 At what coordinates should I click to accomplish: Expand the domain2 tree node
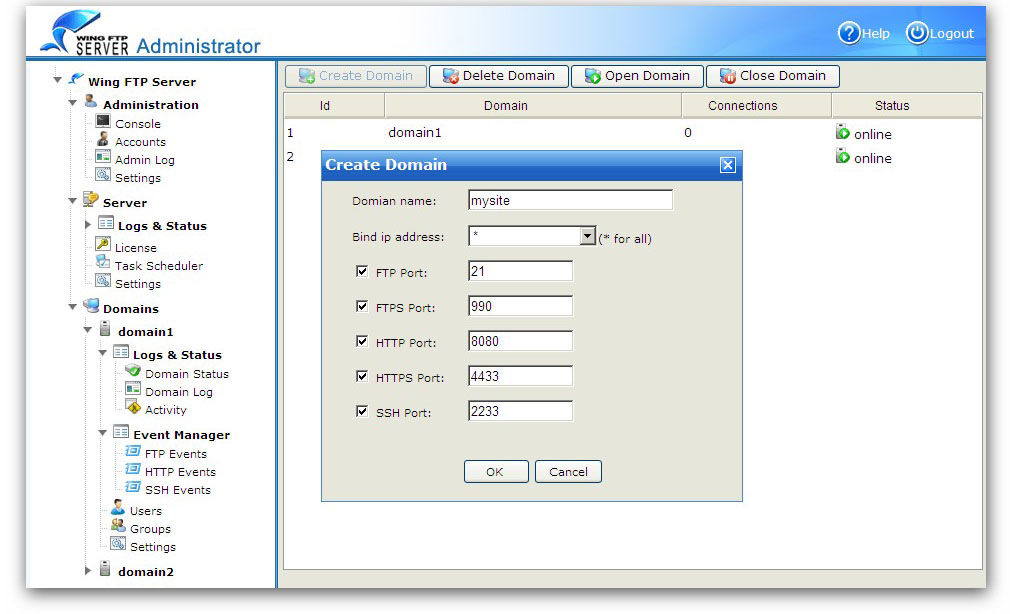coord(88,571)
